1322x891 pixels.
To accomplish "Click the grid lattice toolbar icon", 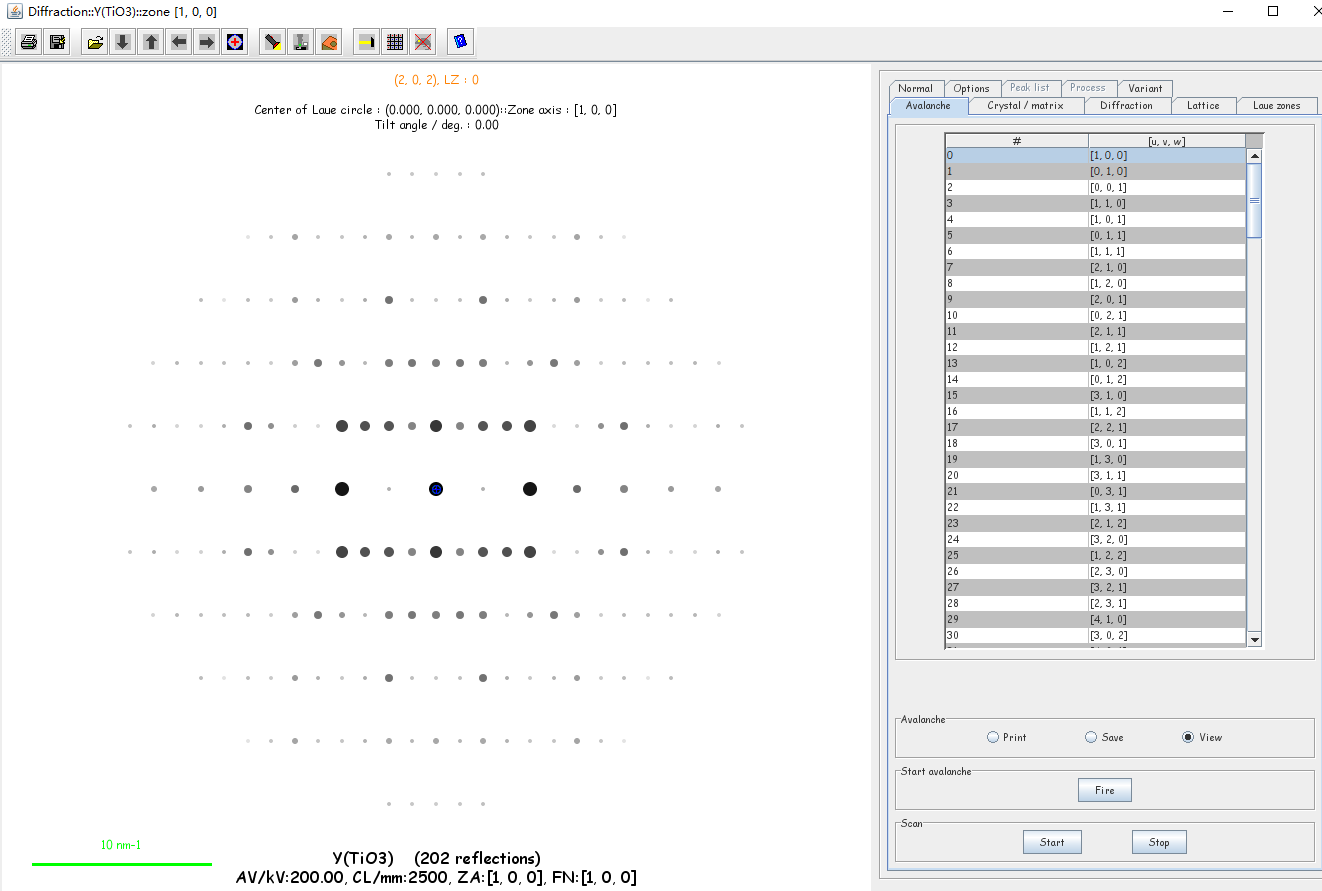I will tap(395, 42).
